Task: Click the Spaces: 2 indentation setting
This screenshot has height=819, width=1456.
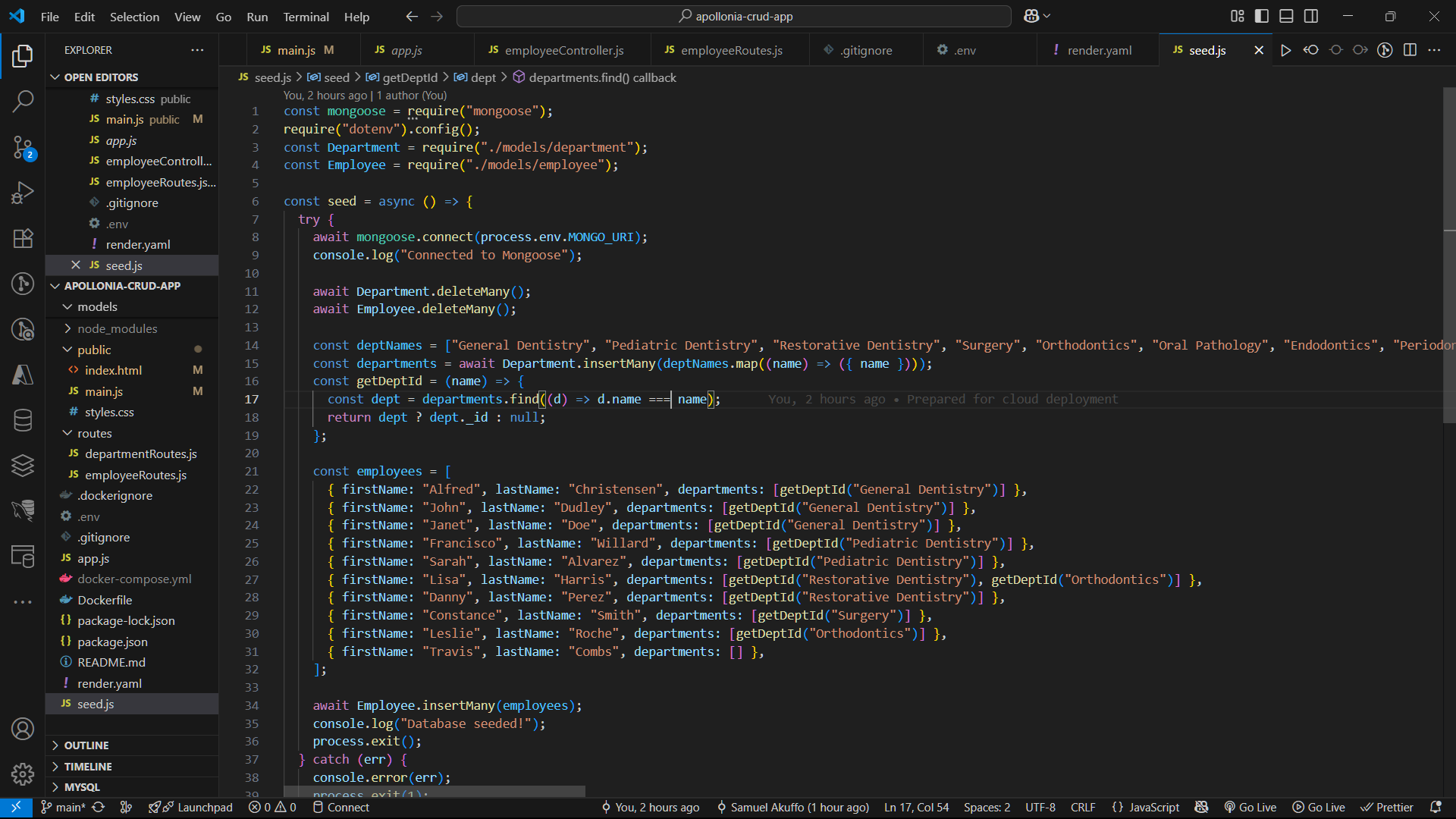Action: point(987,808)
